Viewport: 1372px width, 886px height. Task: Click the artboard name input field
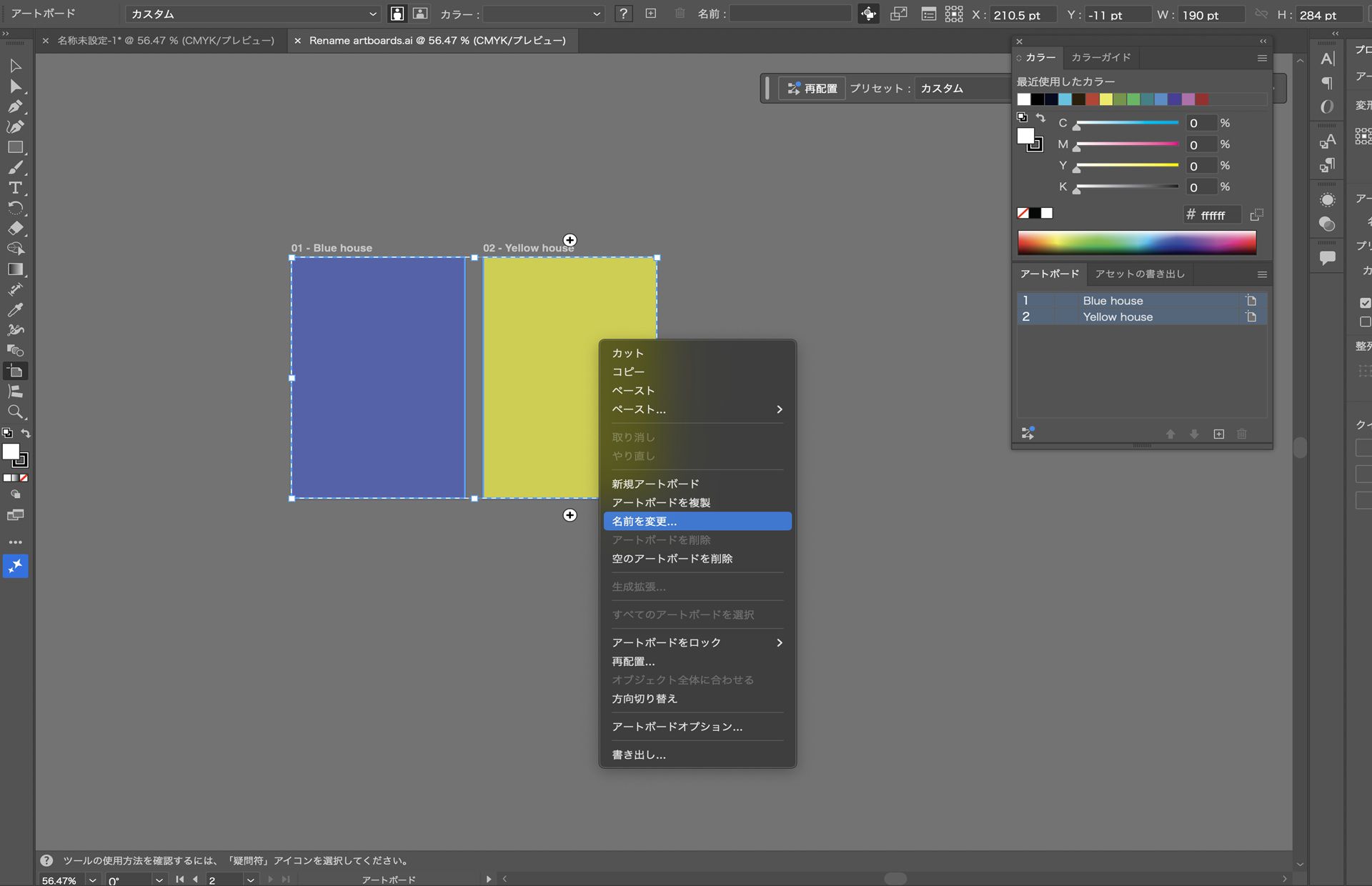[790, 14]
